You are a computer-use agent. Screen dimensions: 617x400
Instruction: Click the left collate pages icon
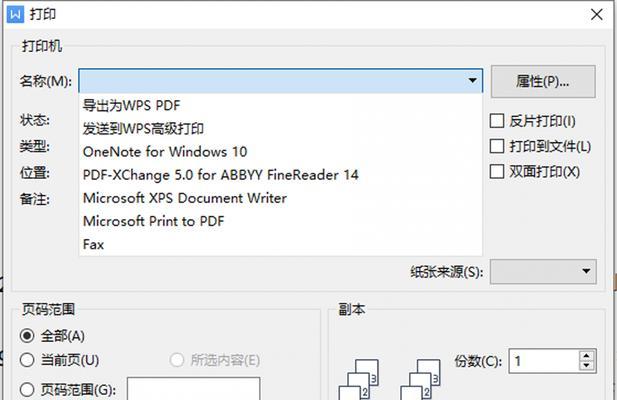[358, 380]
